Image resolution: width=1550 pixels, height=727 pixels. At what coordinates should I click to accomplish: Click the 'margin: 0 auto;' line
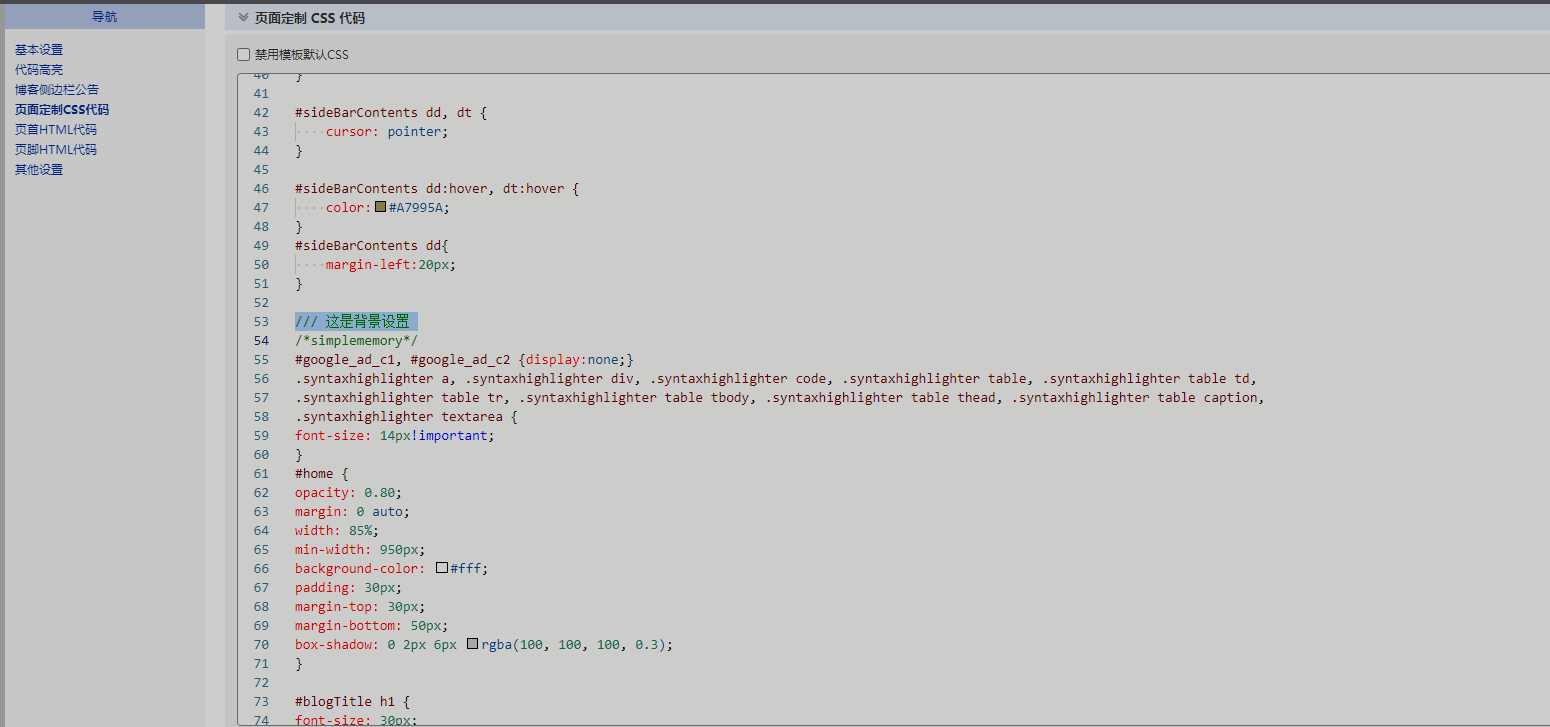[x=352, y=511]
